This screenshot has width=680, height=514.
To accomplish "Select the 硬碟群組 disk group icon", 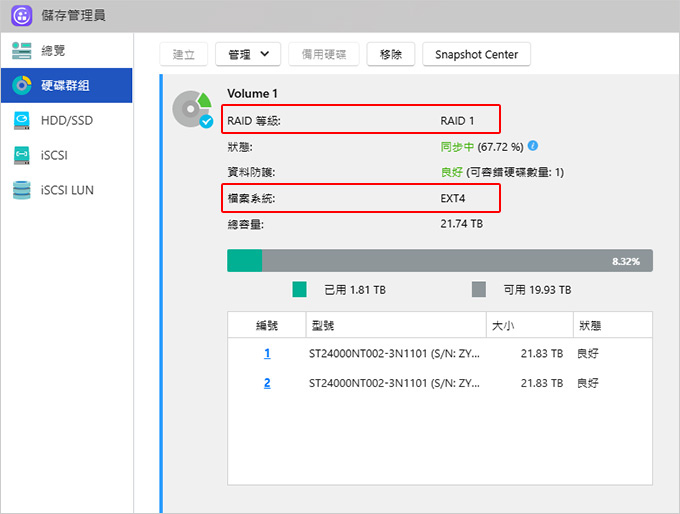I will point(22,85).
